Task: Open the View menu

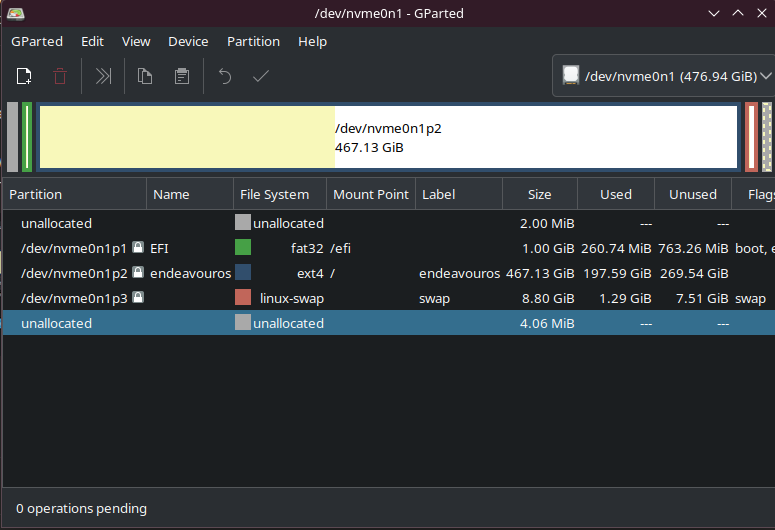Action: (136, 42)
